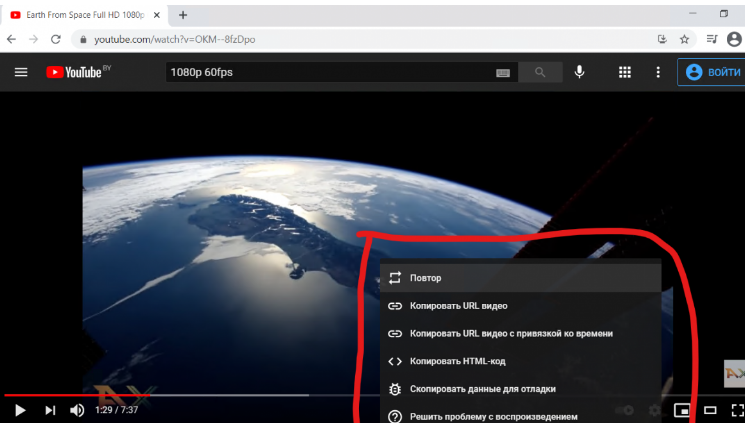Open miniplayer with the miniplayer icon
The image size is (745, 423).
[x=682, y=410]
